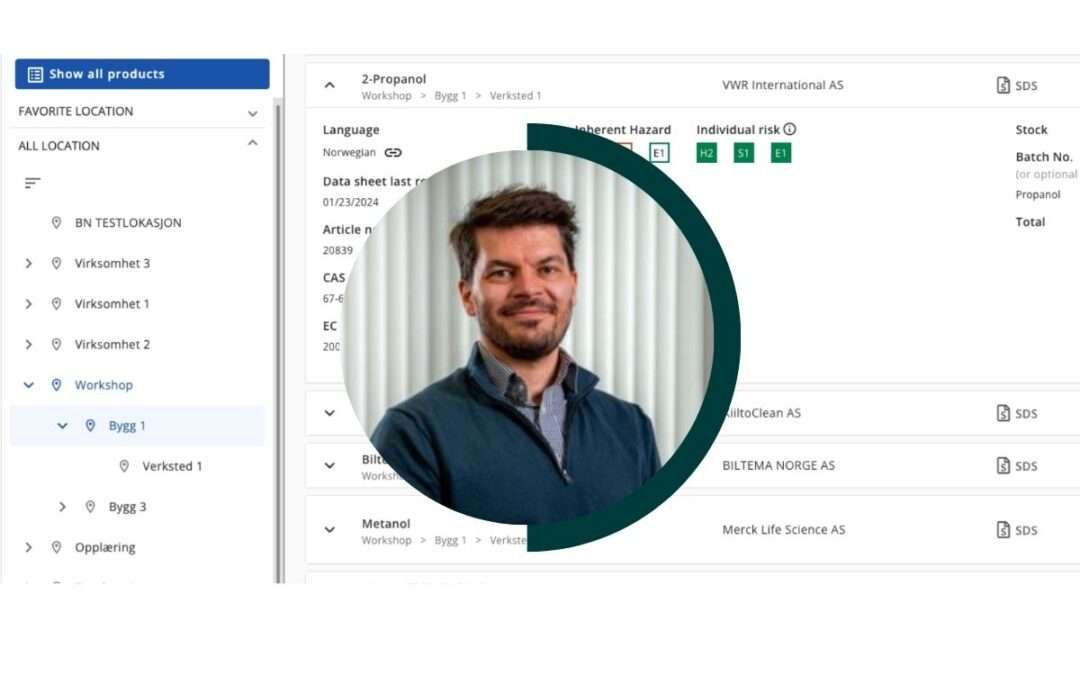This screenshot has height=675, width=1080.
Task: Expand the Virksomhet 3 location tree
Action: 29,263
